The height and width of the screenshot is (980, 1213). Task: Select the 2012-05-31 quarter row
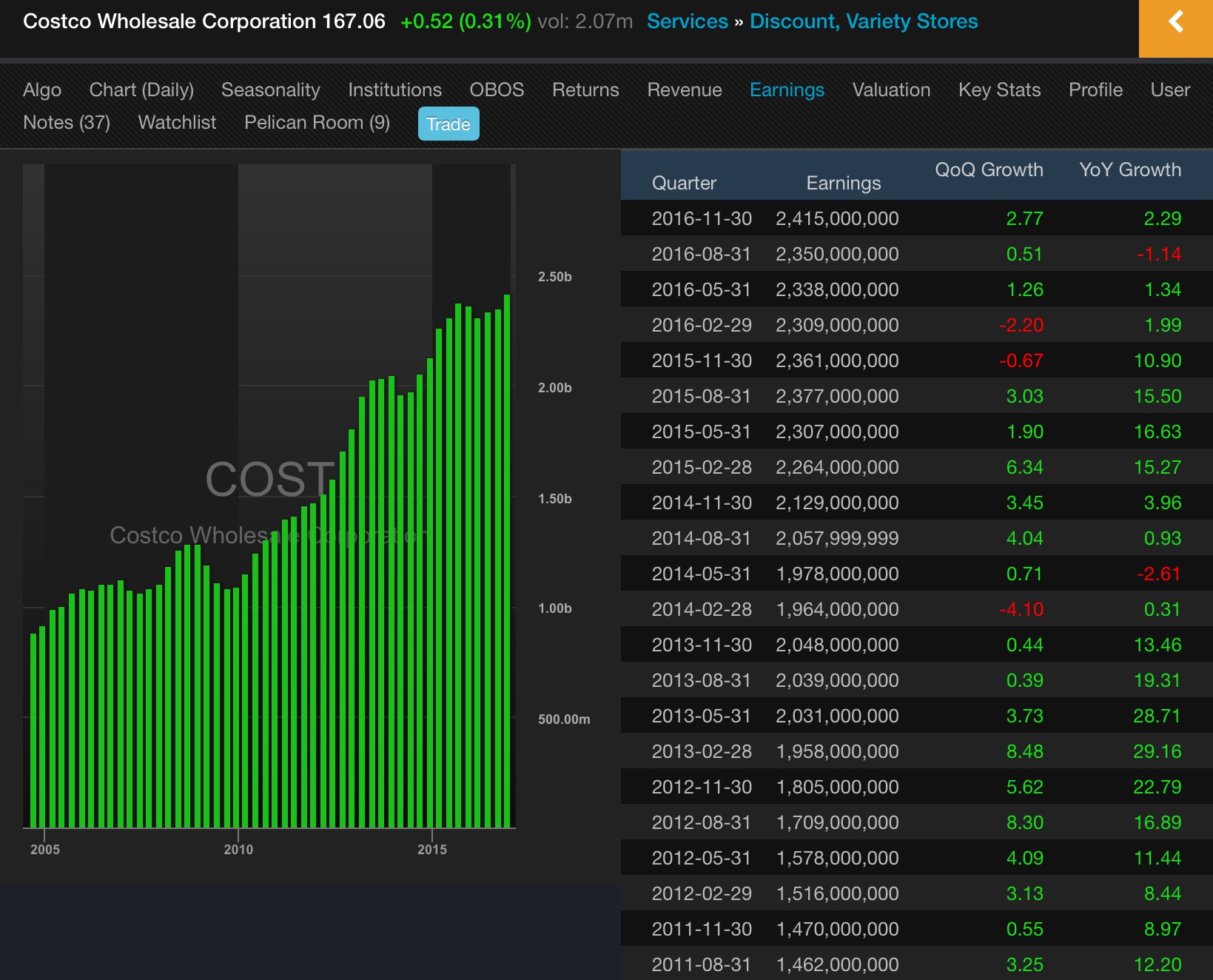tap(916, 858)
